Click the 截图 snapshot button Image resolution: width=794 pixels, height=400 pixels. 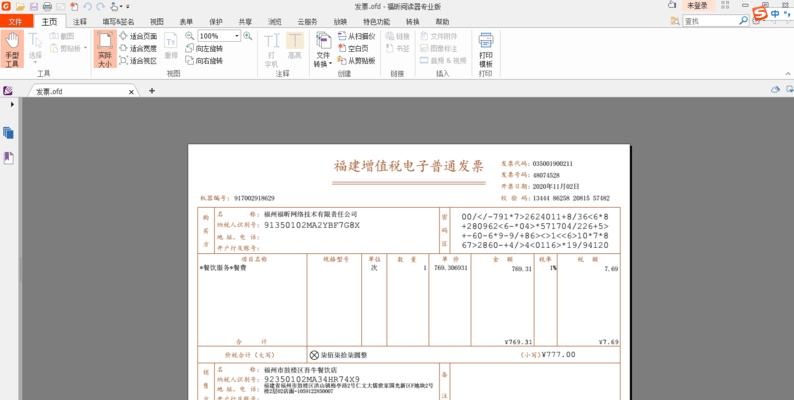62,36
